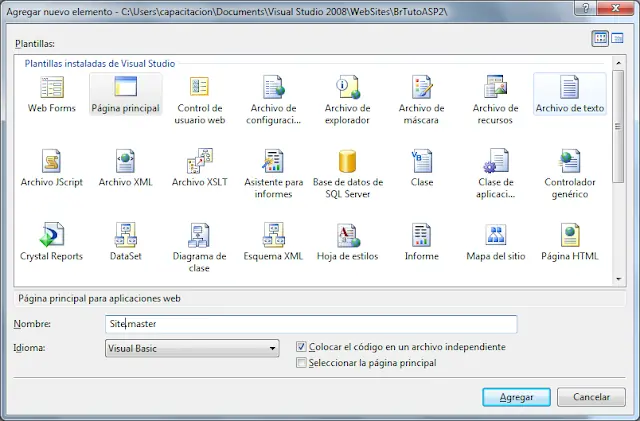Select Base de datos de SQL Server
The image size is (640, 421).
[348, 174]
